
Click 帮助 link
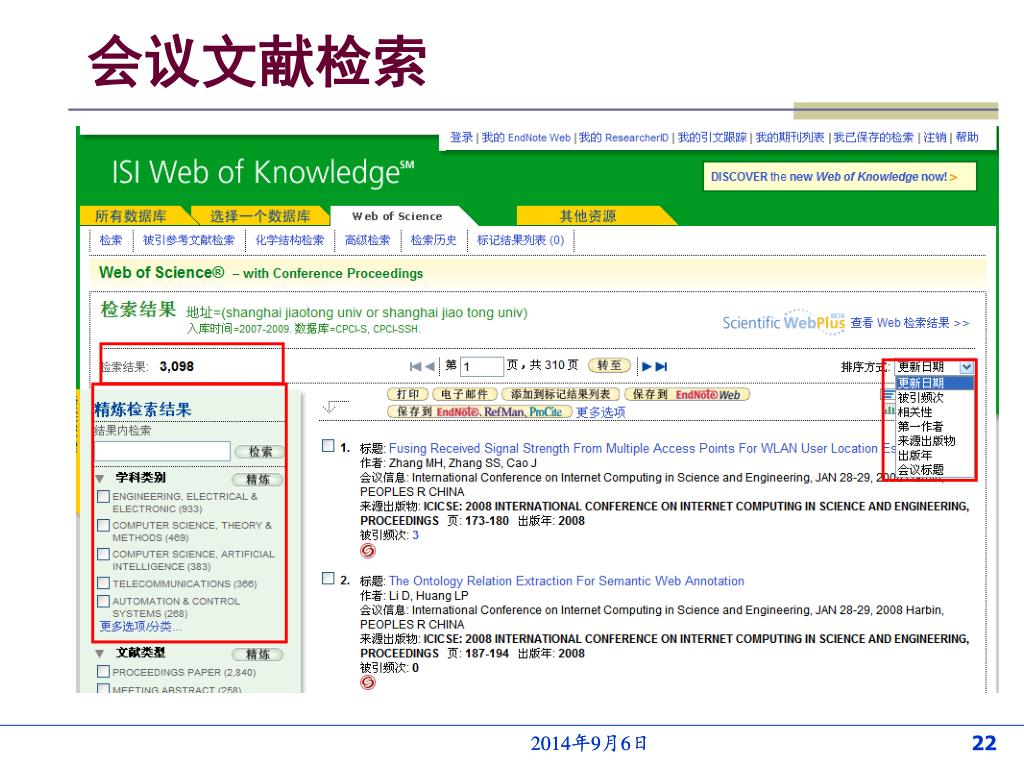tap(967, 137)
